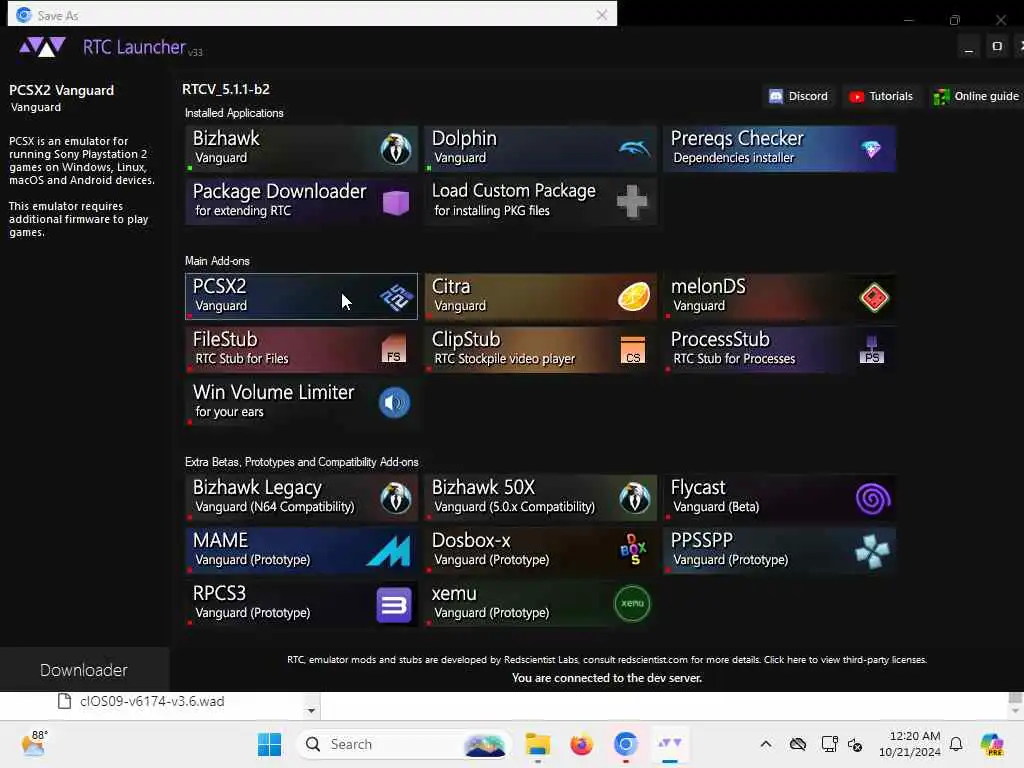Image resolution: width=1024 pixels, height=768 pixels.
Task: Click the Bizhawk 50X eagle icon
Action: pos(634,498)
